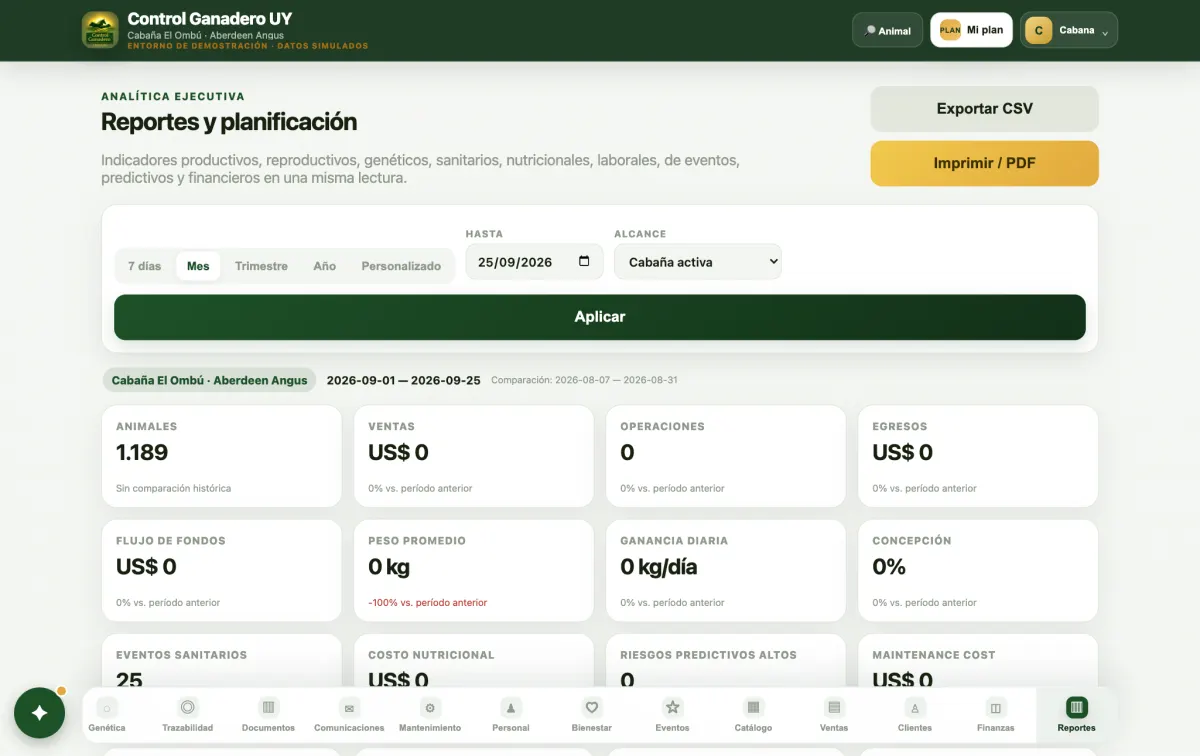Screen dimensions: 1200x756
Task: Click the Control Ganadero UY logo
Action: 100,30
